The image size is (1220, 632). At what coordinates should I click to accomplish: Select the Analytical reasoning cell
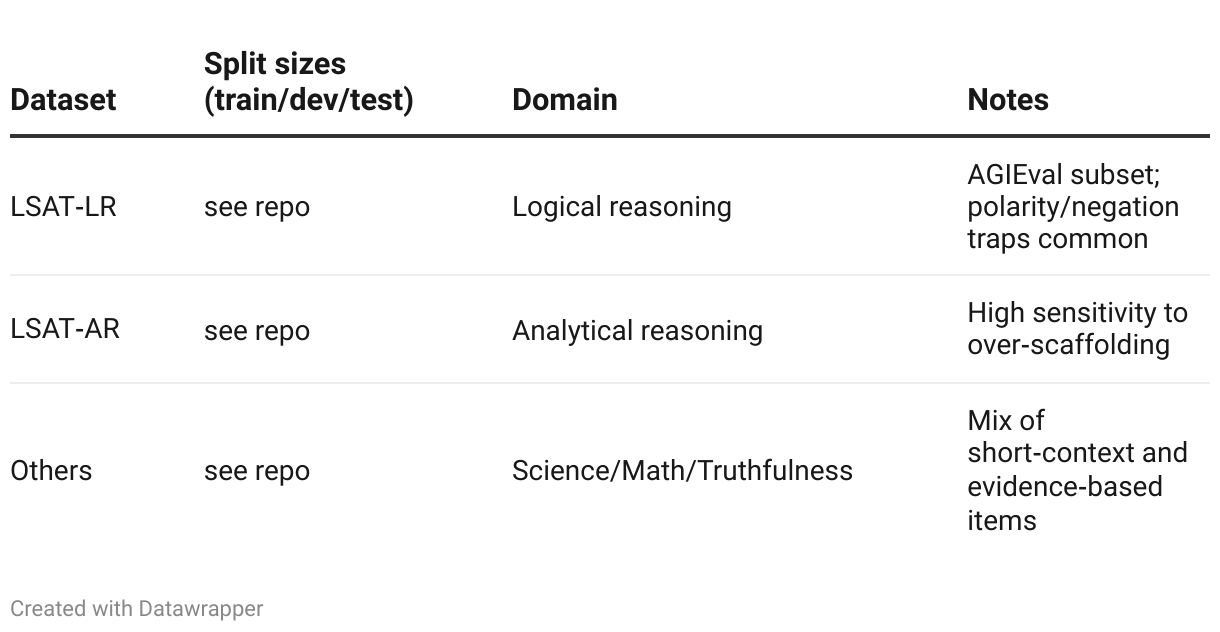[x=637, y=330]
